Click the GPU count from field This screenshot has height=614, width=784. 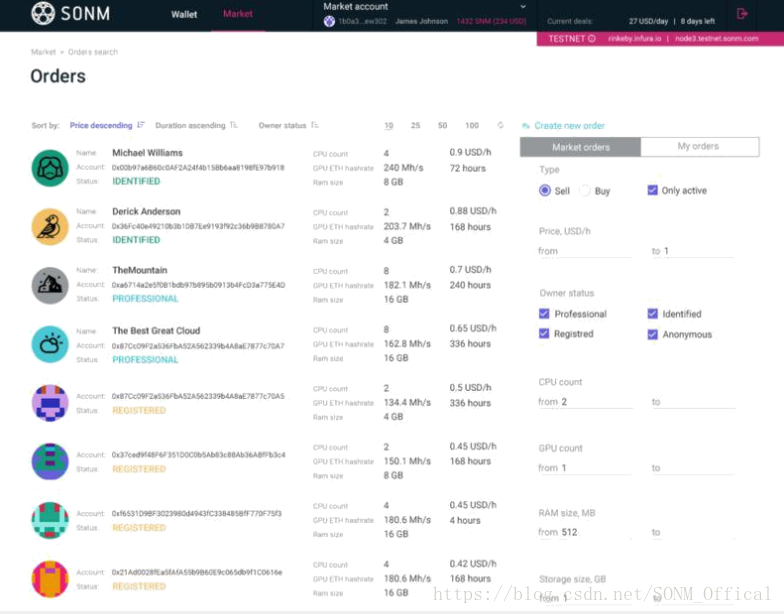[584, 468]
